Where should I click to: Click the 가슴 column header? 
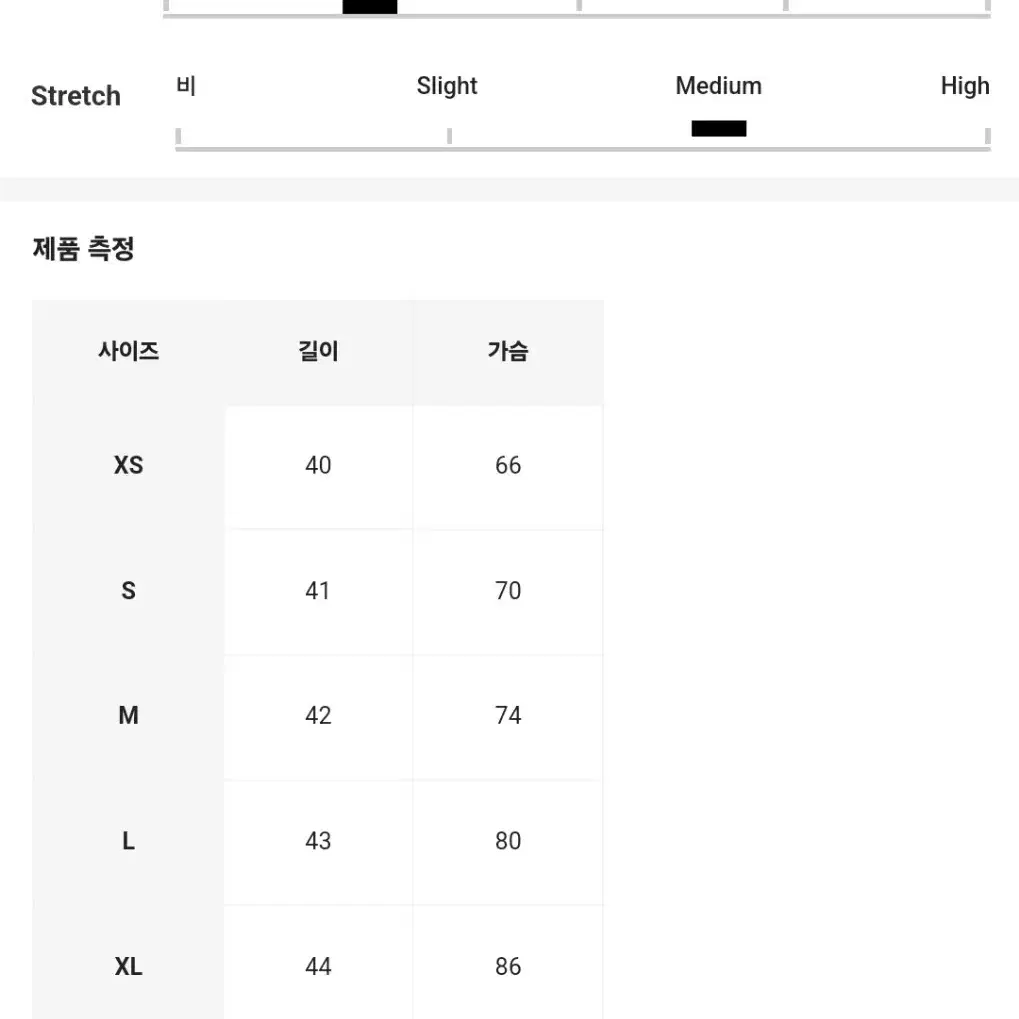(x=508, y=351)
